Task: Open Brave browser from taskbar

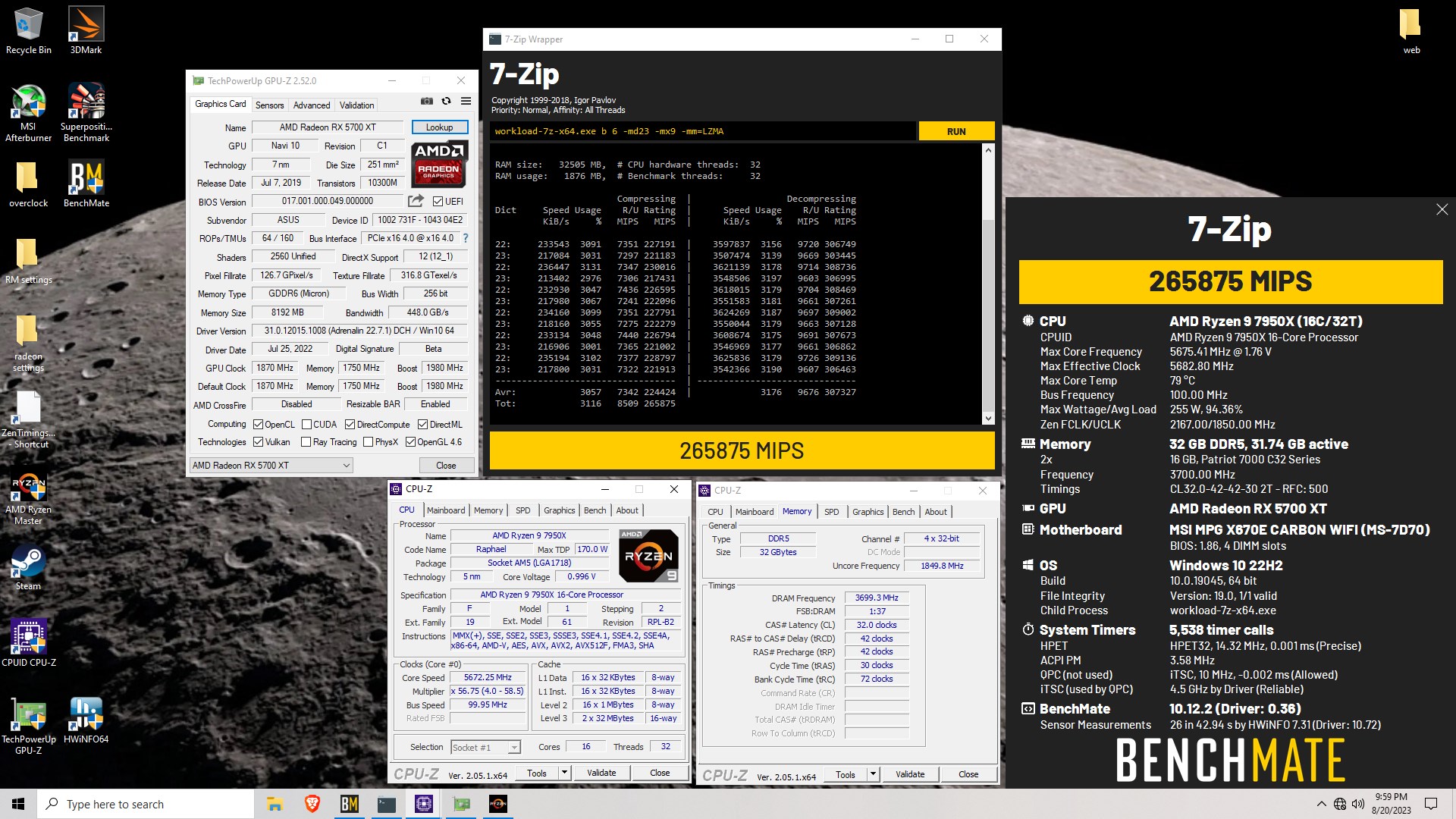Action: click(312, 804)
